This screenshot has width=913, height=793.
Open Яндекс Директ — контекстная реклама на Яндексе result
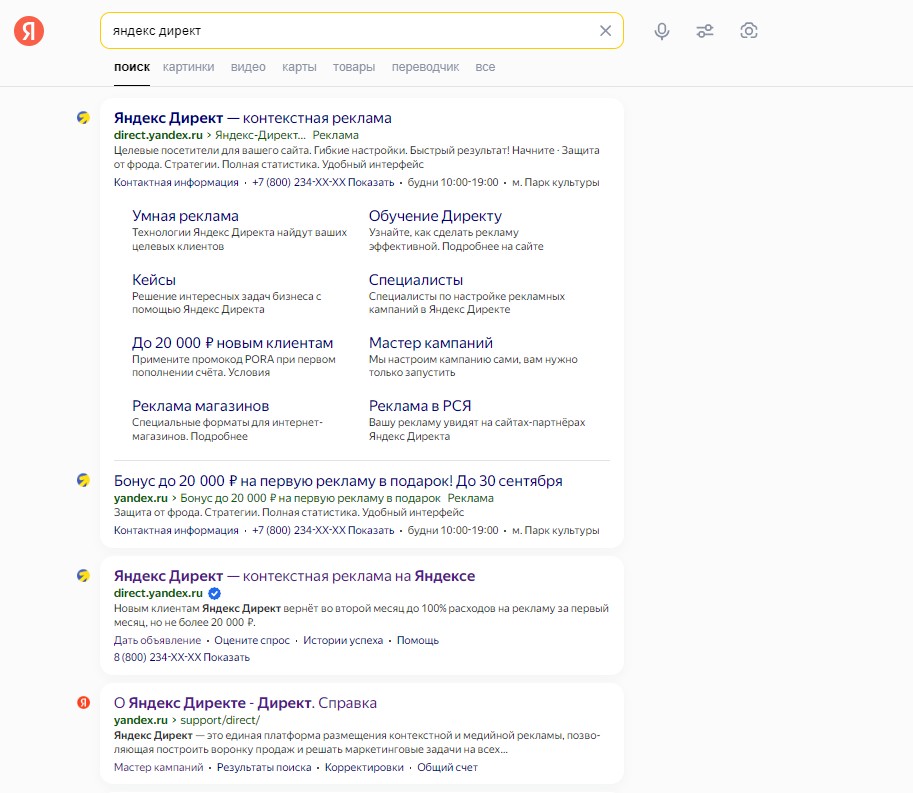pos(295,576)
